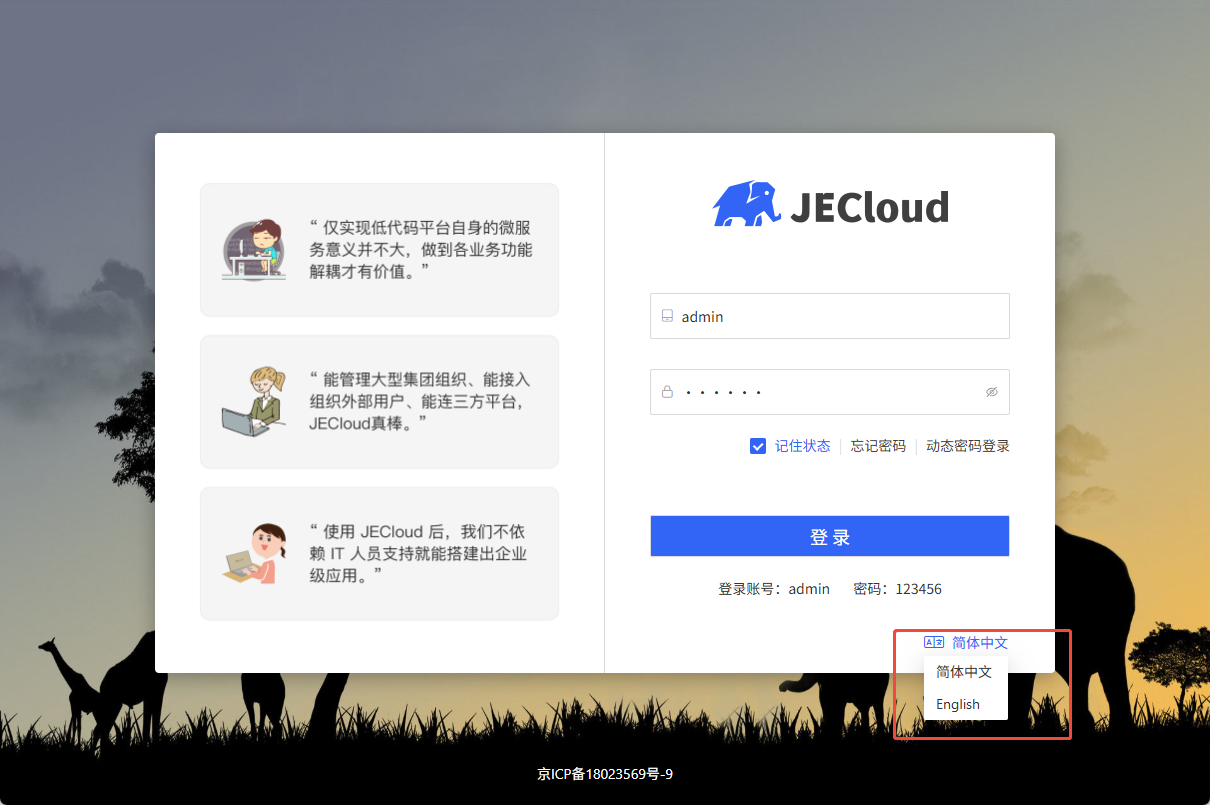The width and height of the screenshot is (1210, 805).
Task: Open the 忘记密码 link
Action: coord(878,446)
